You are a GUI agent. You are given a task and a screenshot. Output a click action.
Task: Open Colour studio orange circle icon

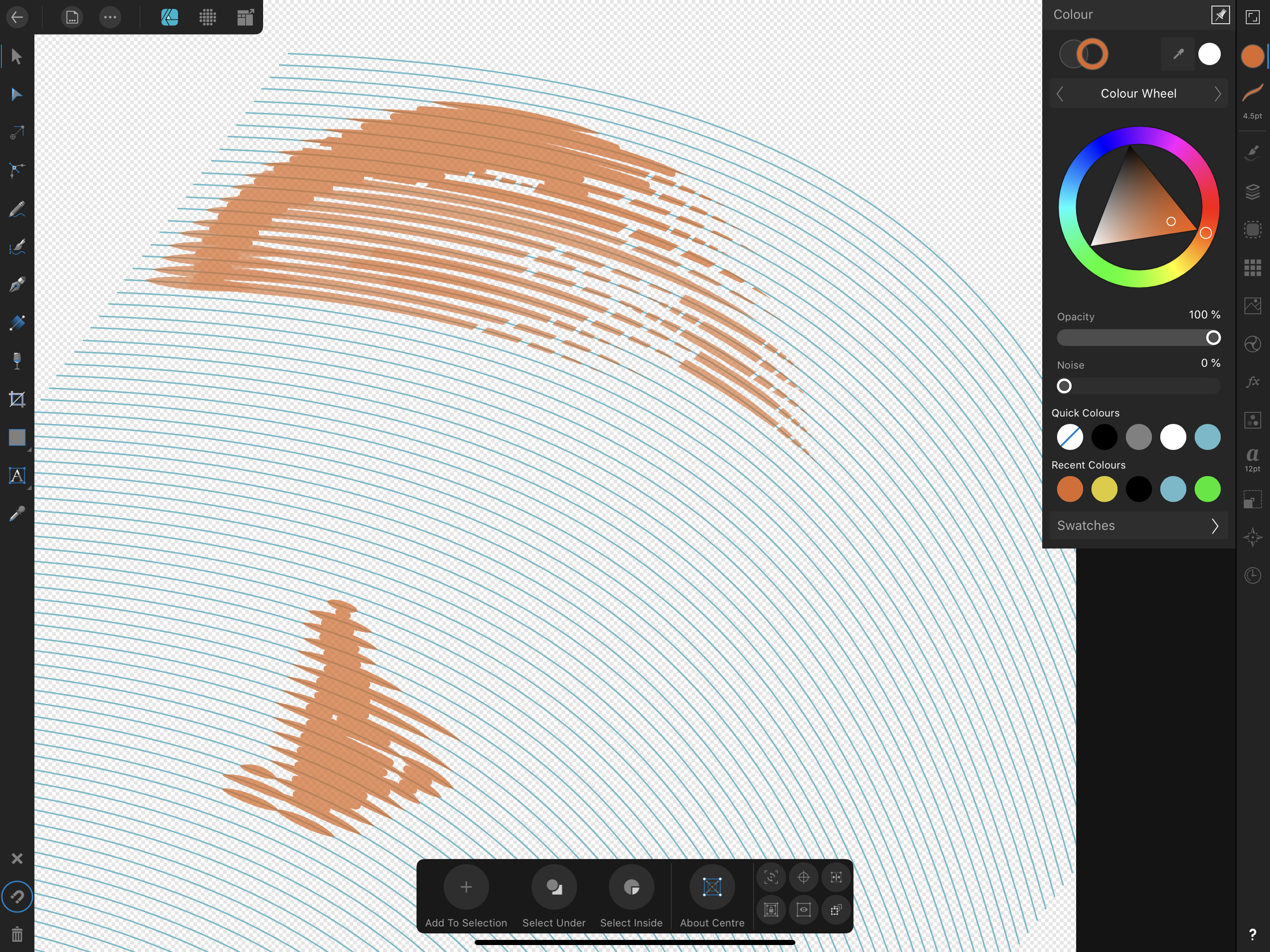click(x=1252, y=56)
